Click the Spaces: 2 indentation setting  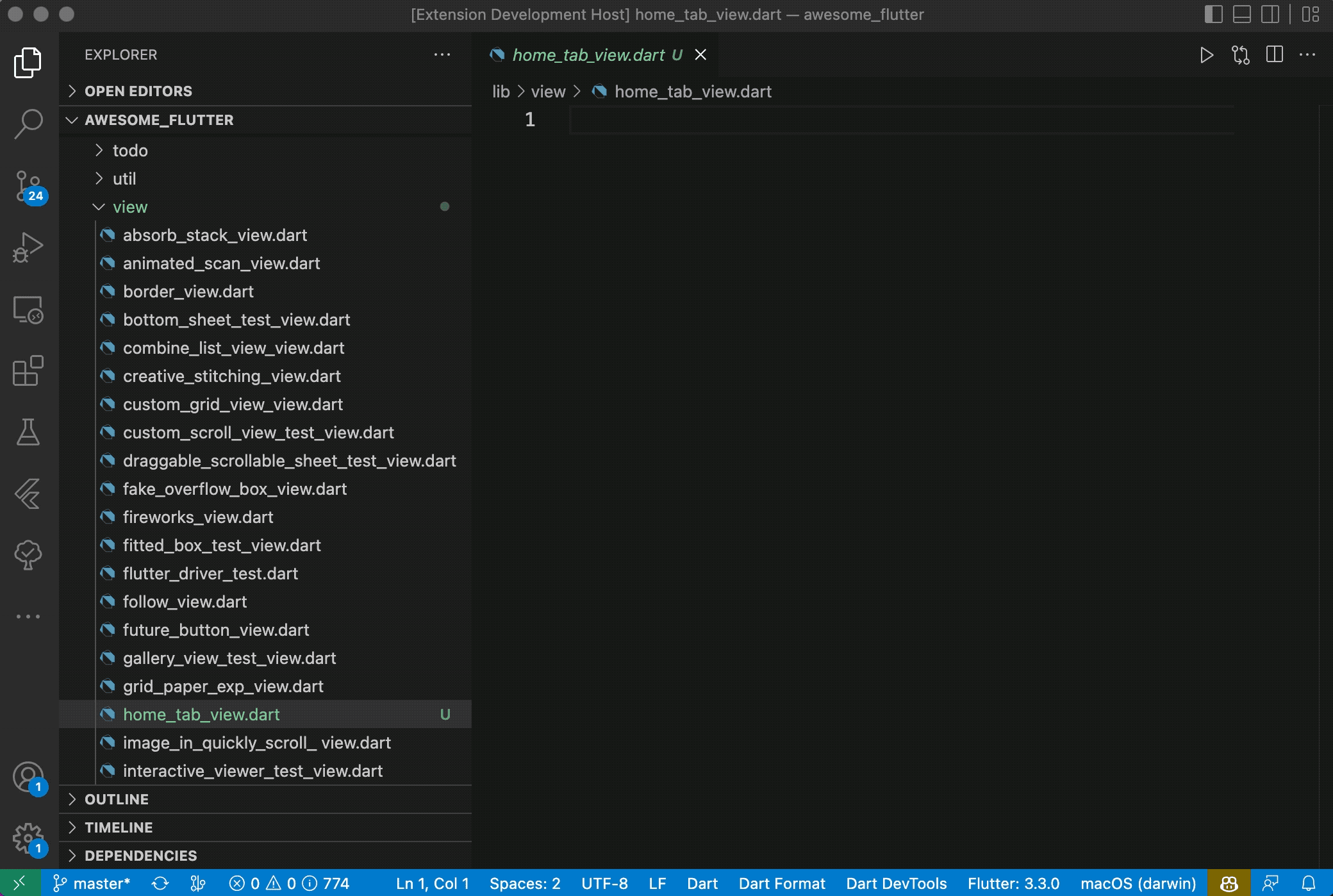(525, 884)
